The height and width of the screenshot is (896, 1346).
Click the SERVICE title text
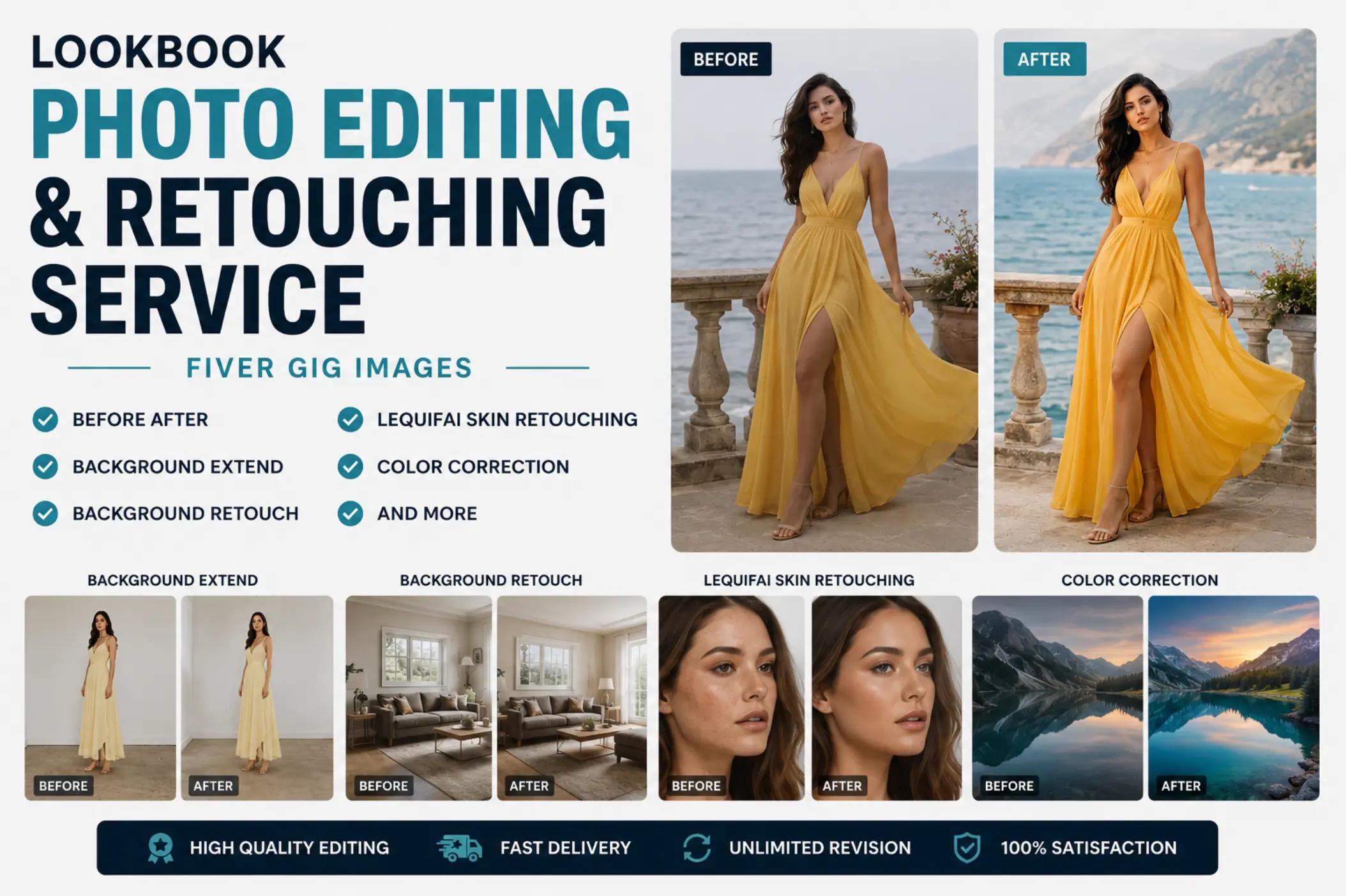pos(198,299)
